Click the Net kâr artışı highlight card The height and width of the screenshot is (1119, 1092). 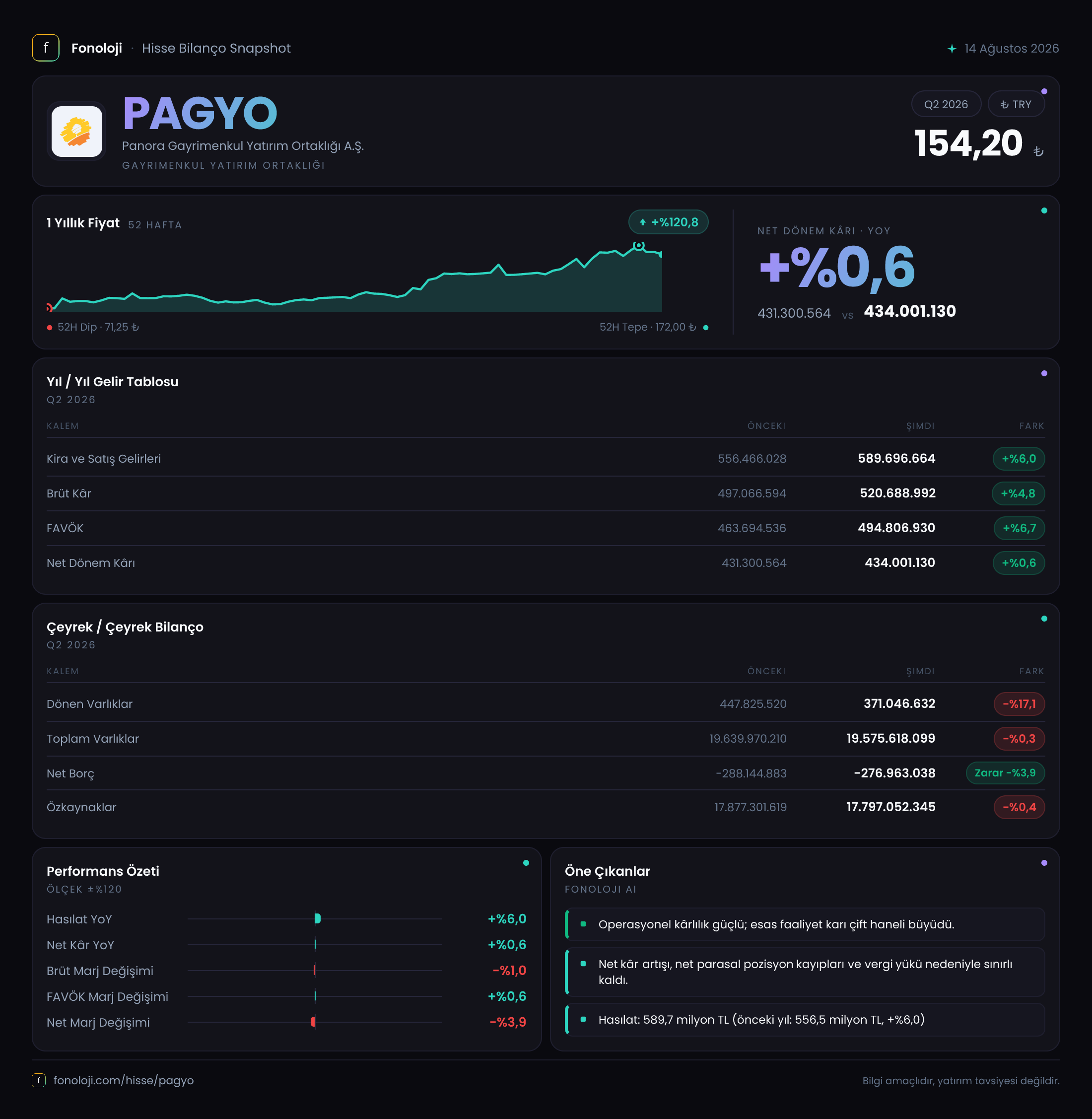(x=805, y=972)
